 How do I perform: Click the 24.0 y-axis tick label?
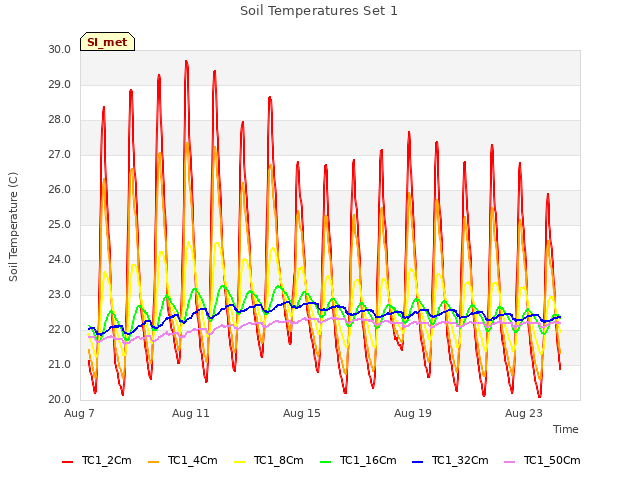click(x=60, y=260)
